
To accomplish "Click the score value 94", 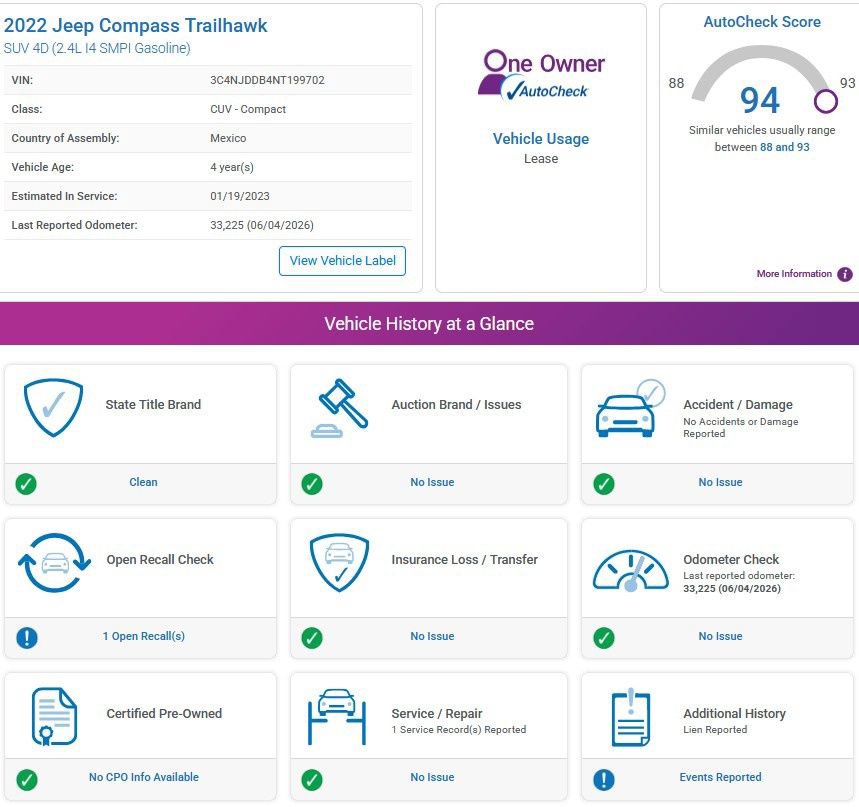I will pos(759,100).
